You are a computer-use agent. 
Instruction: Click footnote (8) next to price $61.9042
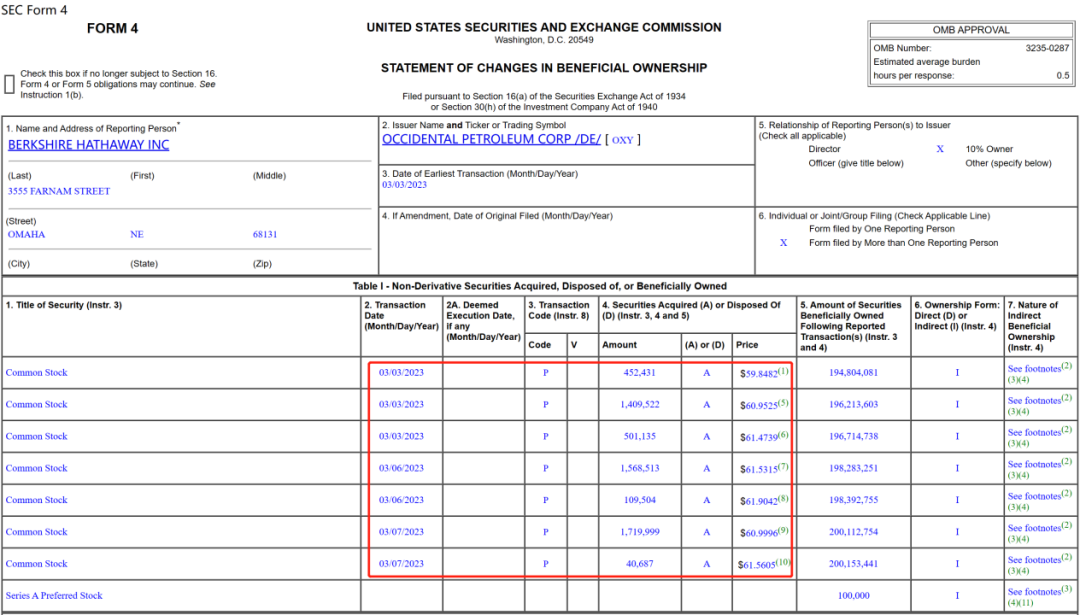(783, 498)
